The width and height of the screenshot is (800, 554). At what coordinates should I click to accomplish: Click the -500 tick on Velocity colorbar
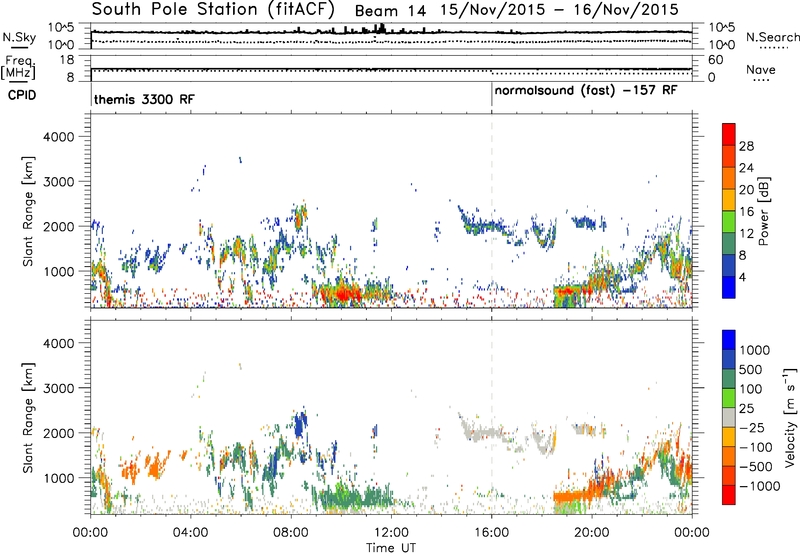point(756,466)
